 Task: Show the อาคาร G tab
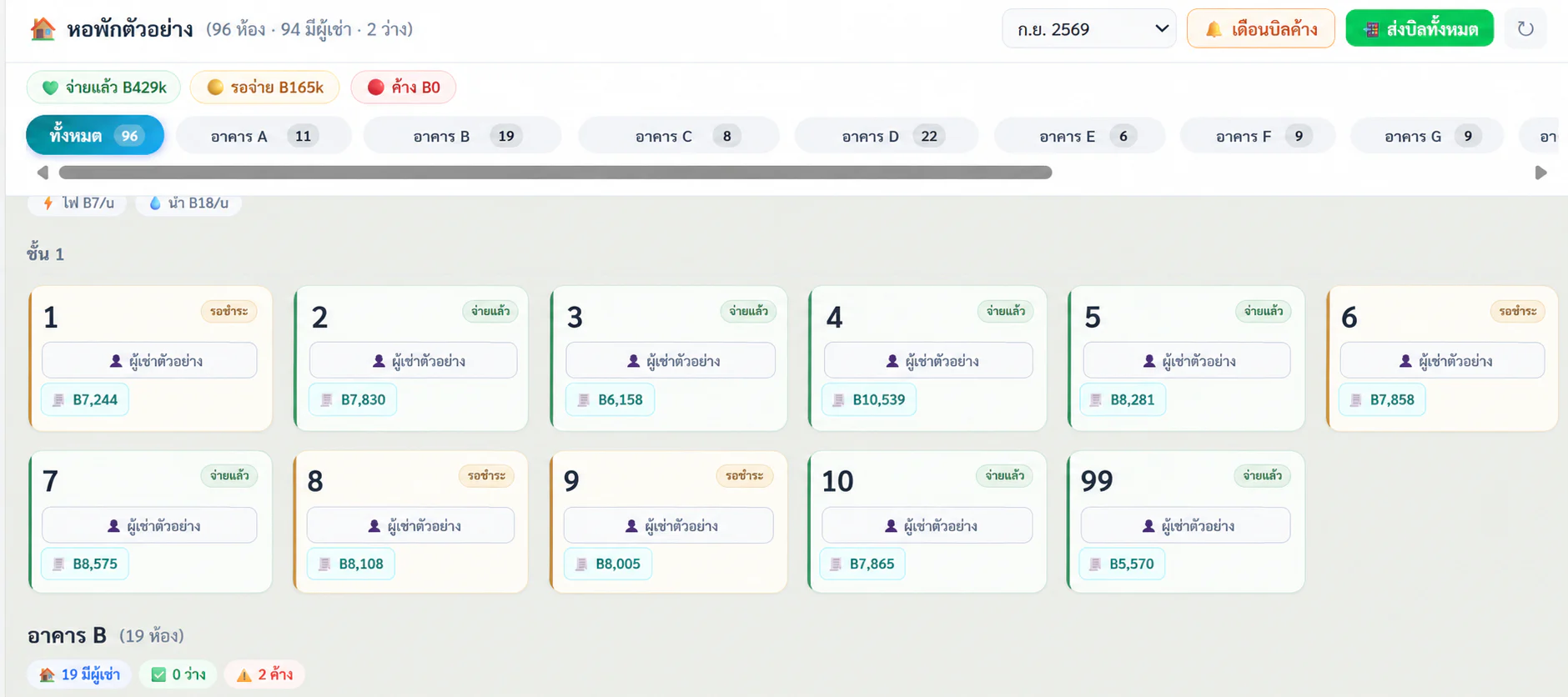coord(1427,136)
